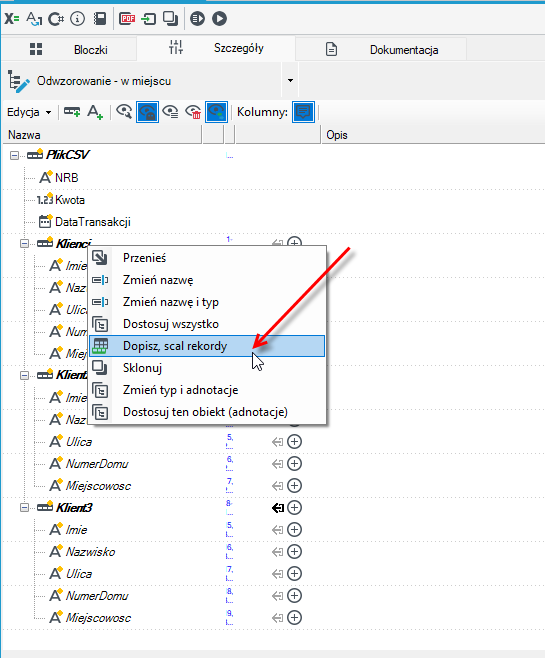Screen dimensions: 545x658
Task: Open the variables X= tool
Action: click(x=12, y=19)
